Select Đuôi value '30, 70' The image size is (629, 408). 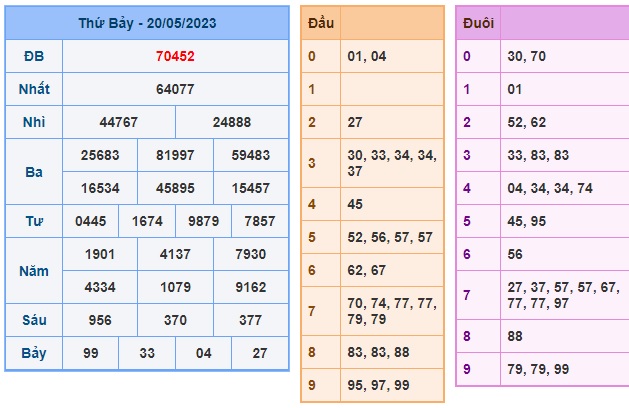(x=527, y=56)
